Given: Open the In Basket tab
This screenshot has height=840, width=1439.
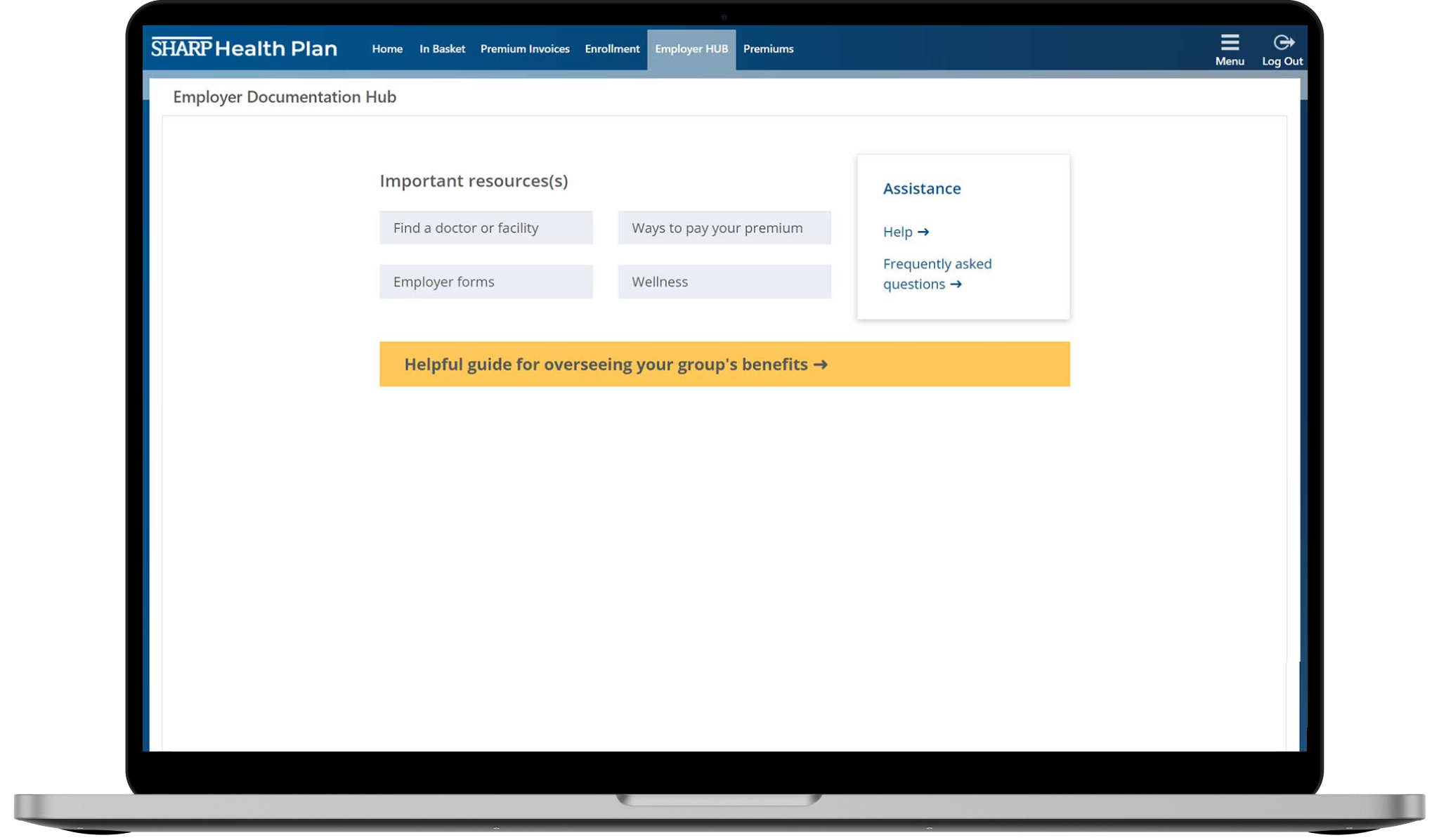Looking at the screenshot, I should tap(442, 49).
